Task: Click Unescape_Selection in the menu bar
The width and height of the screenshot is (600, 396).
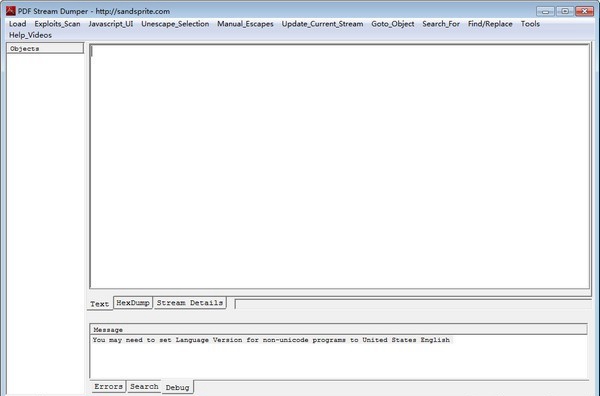Action: (175, 24)
